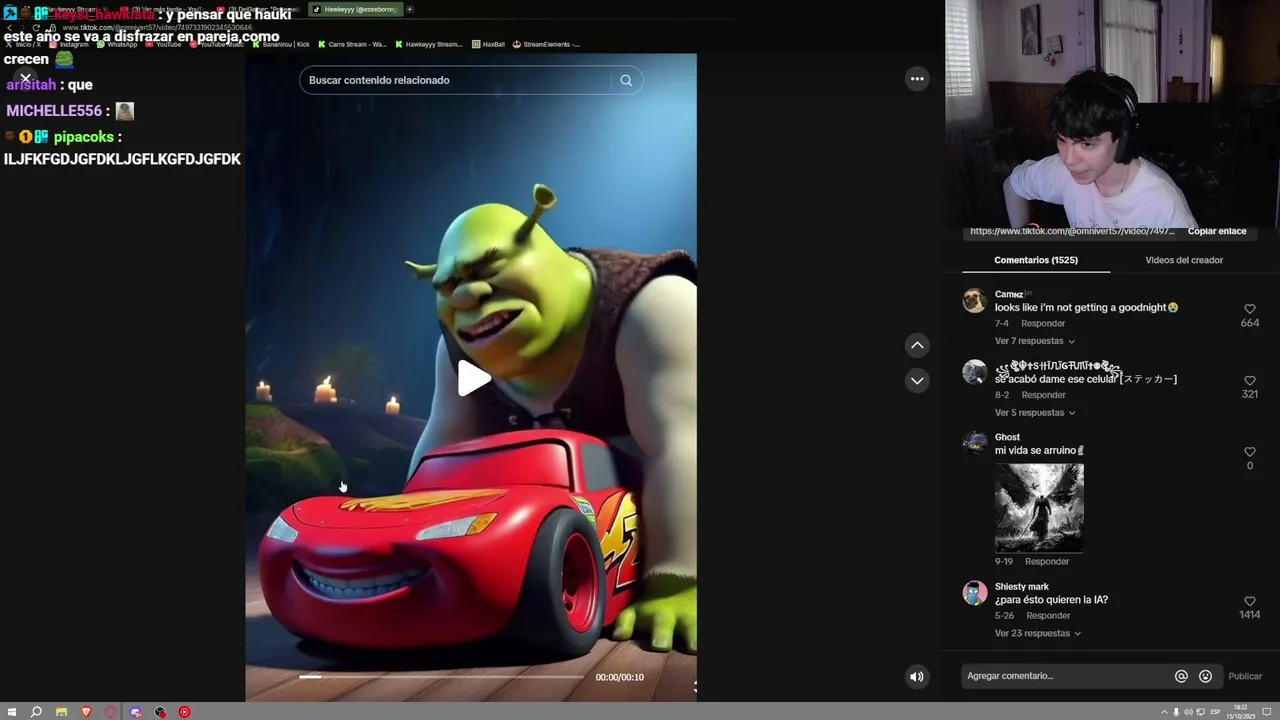Open taskbar volume control icon
Viewport: 1280px width, 720px height.
(x=1188, y=712)
